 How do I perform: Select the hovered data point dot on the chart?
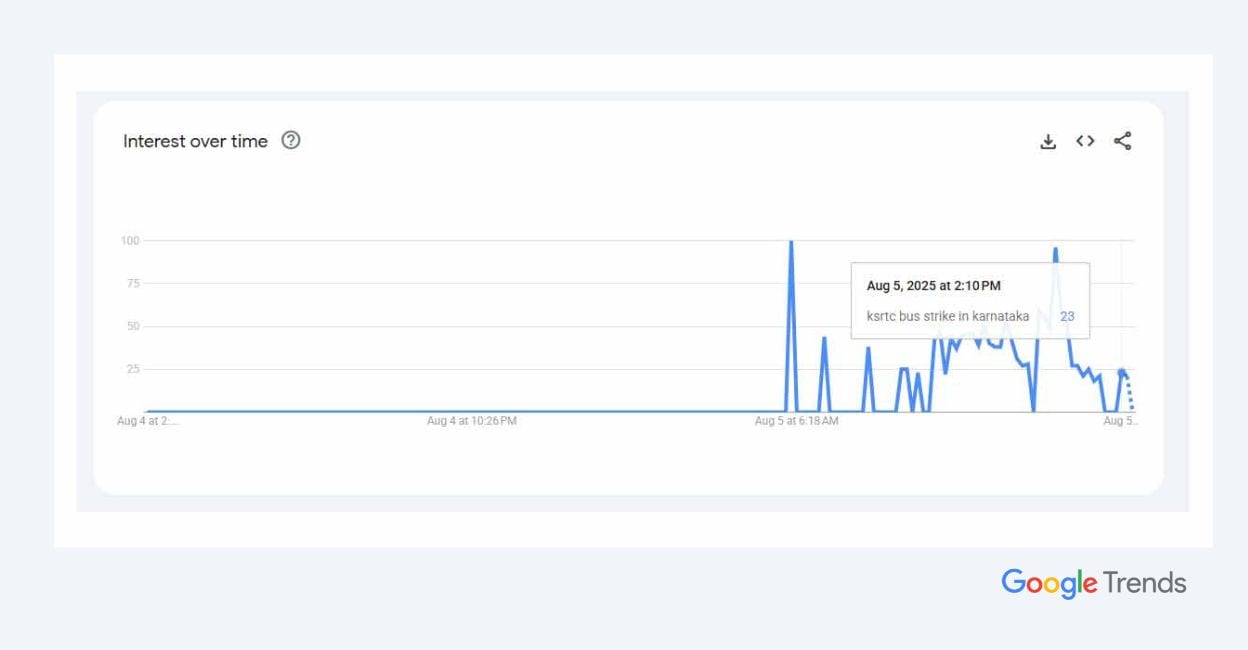(1122, 371)
